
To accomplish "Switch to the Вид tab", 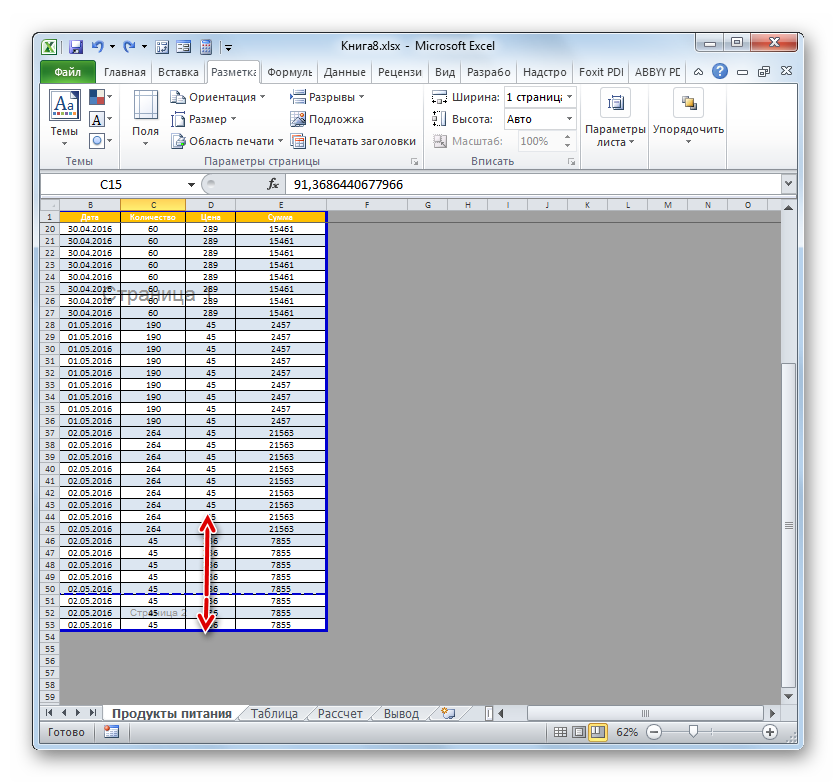I will pos(445,72).
